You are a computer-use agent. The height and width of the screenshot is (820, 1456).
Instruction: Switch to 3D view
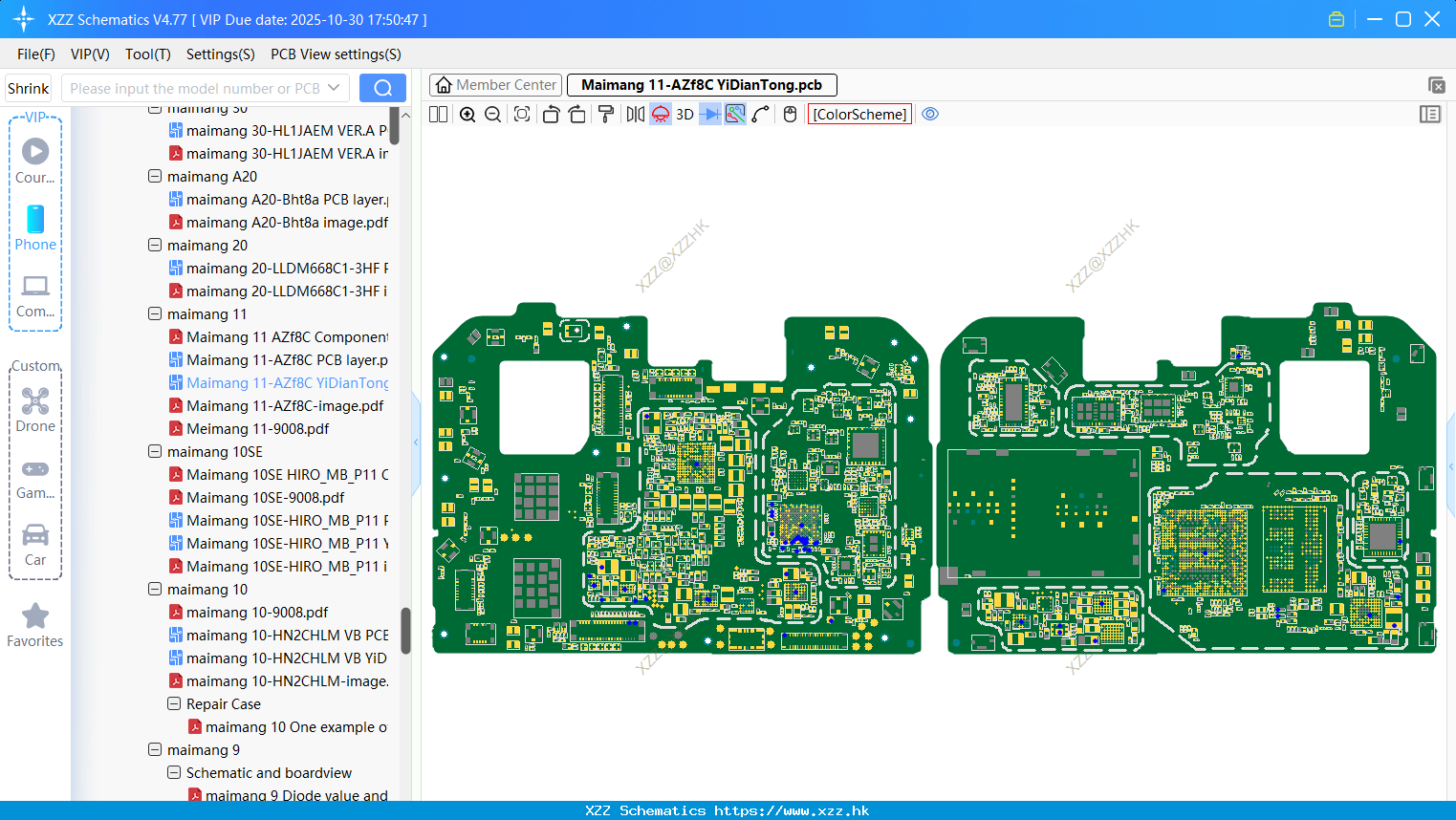tap(685, 114)
